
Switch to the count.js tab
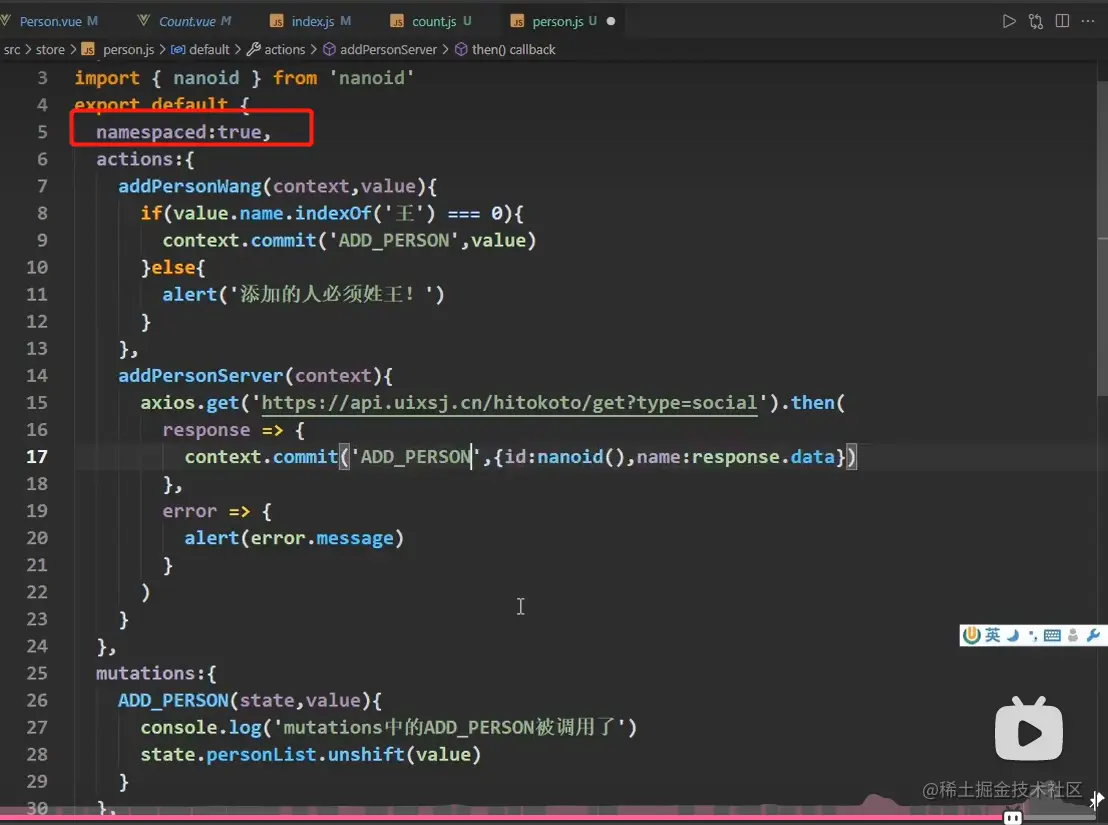(433, 21)
